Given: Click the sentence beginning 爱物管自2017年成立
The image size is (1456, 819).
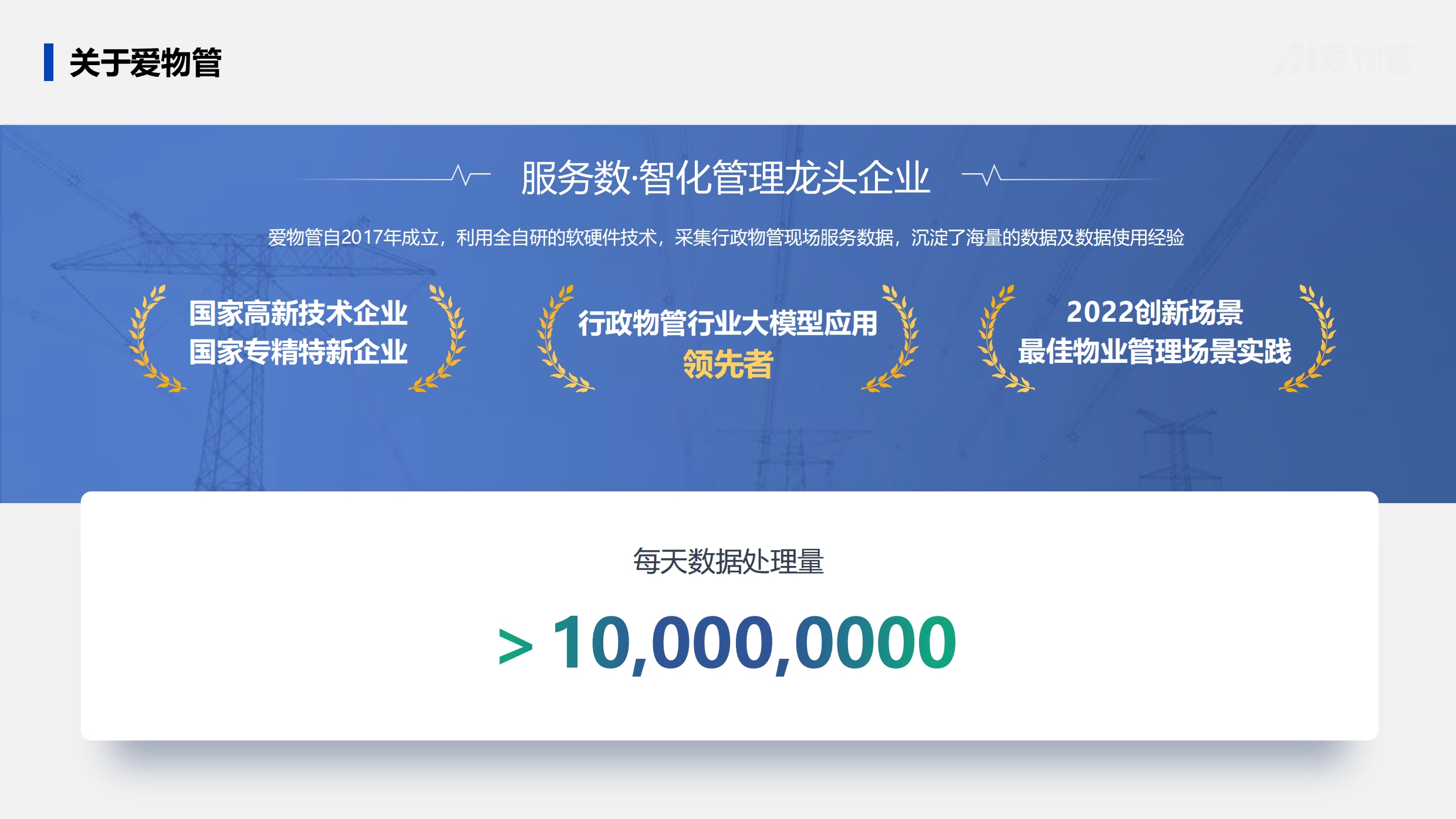Looking at the screenshot, I should tap(726, 238).
